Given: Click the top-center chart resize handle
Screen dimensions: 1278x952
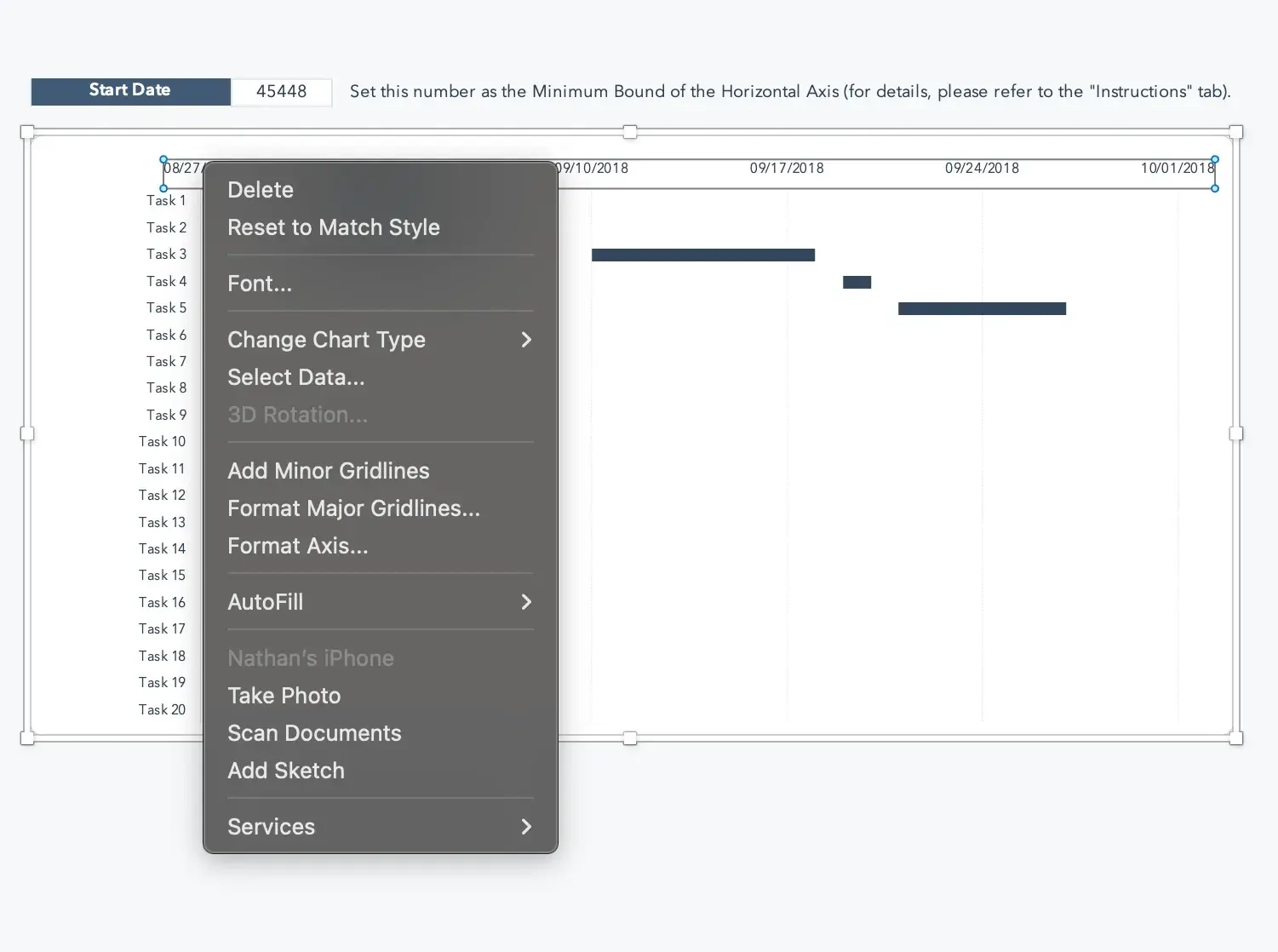Looking at the screenshot, I should [630, 132].
